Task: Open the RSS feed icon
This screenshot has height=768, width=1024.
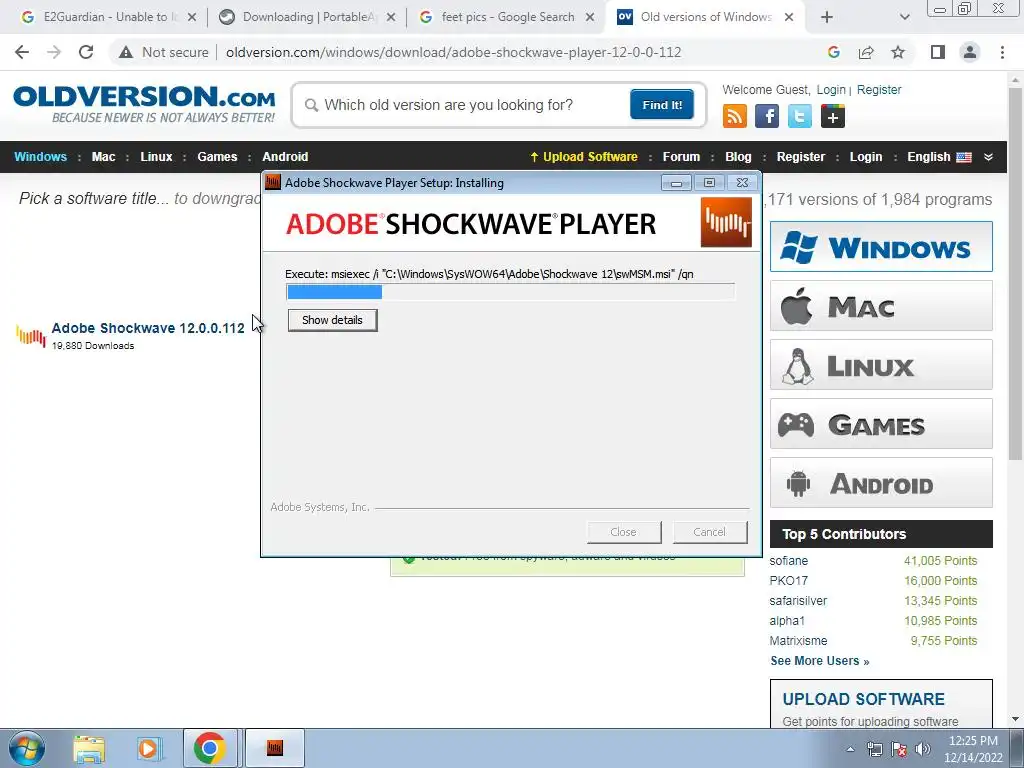Action: coord(735,116)
